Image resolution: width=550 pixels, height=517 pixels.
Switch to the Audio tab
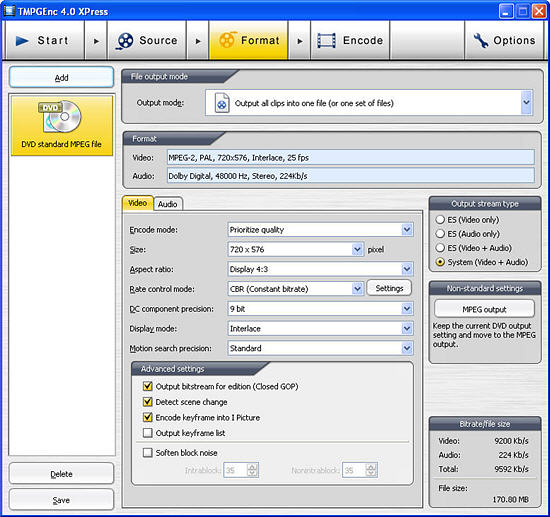tap(168, 204)
